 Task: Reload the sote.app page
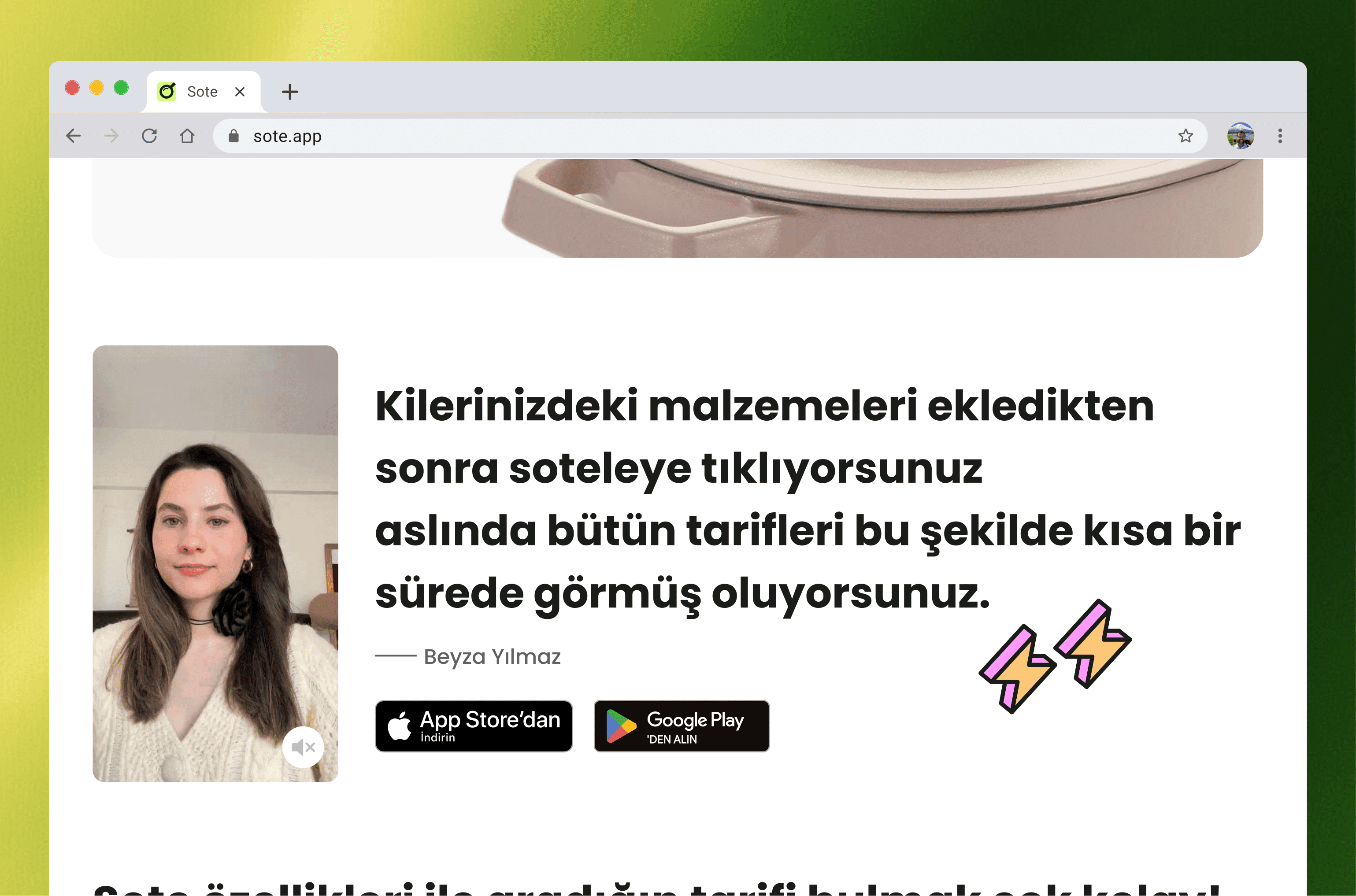(x=149, y=136)
